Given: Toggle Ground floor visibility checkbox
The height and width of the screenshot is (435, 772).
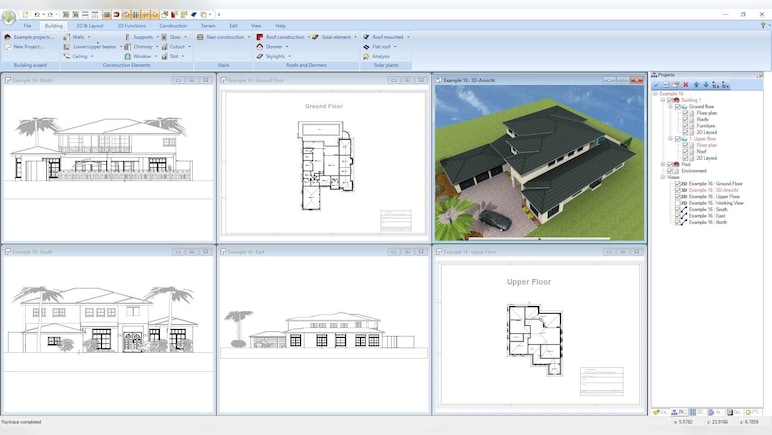Looking at the screenshot, I should pos(677,106).
